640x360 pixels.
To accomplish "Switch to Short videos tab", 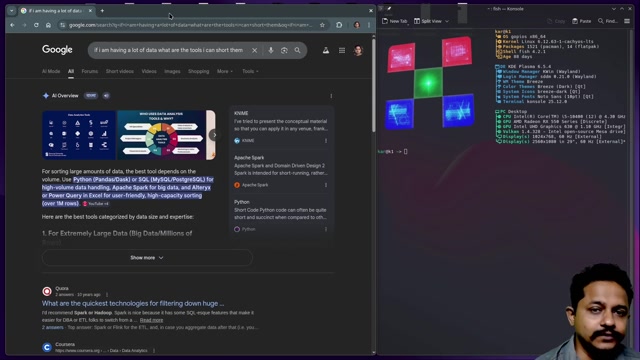I will pos(120,71).
